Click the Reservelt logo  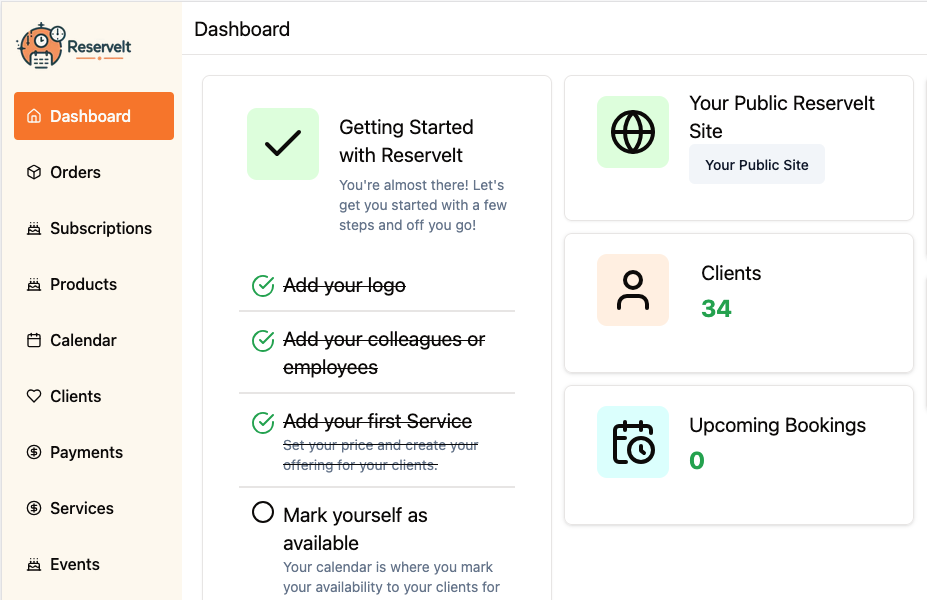pyautogui.click(x=72, y=43)
